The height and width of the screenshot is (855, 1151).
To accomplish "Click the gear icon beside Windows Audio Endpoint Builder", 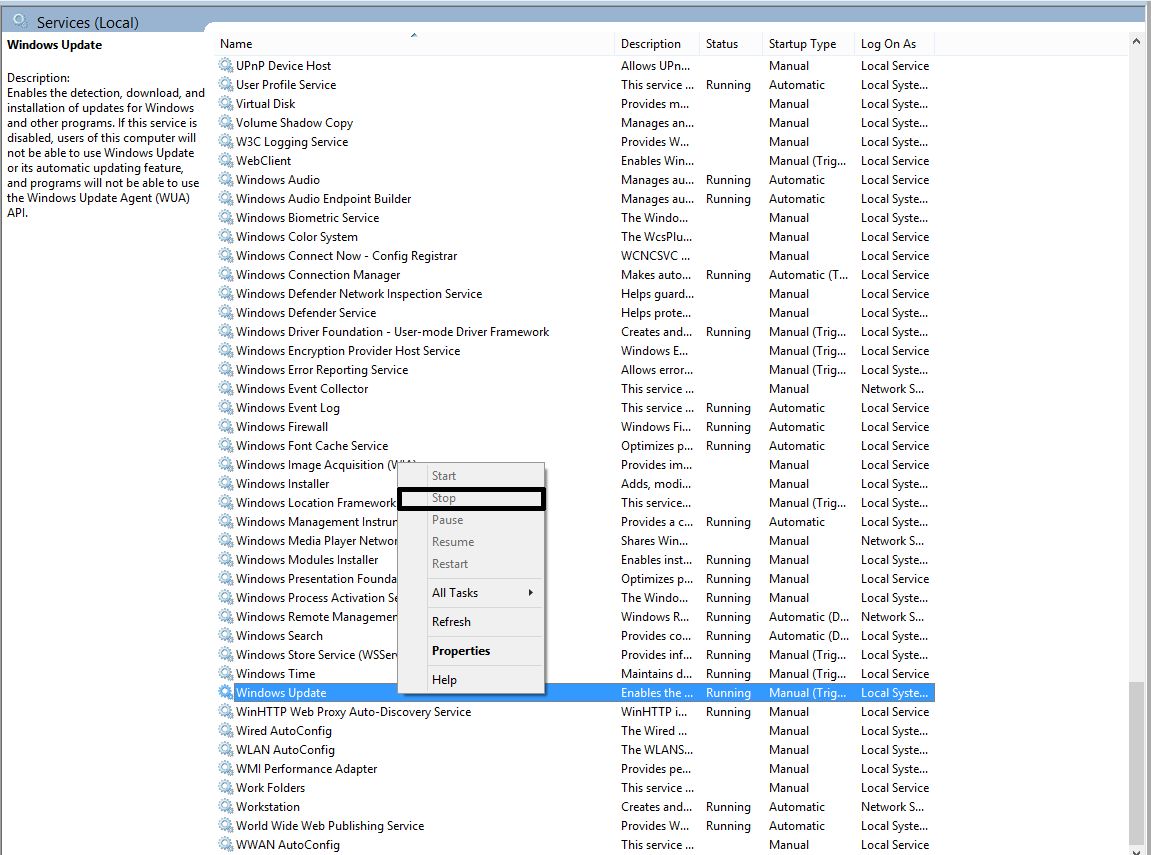I will [x=225, y=198].
